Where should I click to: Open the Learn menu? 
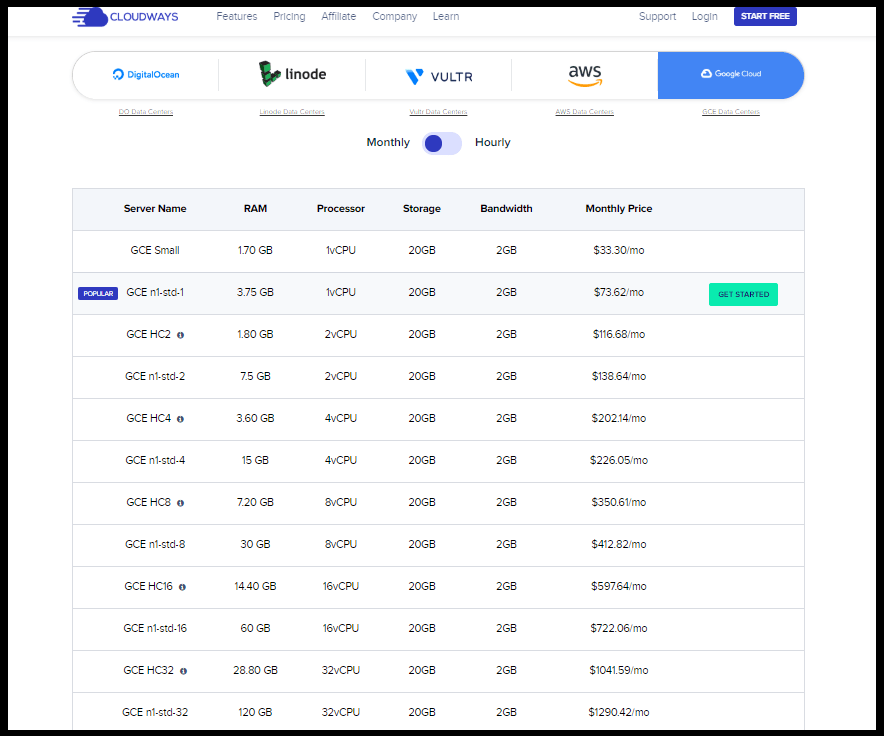[x=446, y=16]
